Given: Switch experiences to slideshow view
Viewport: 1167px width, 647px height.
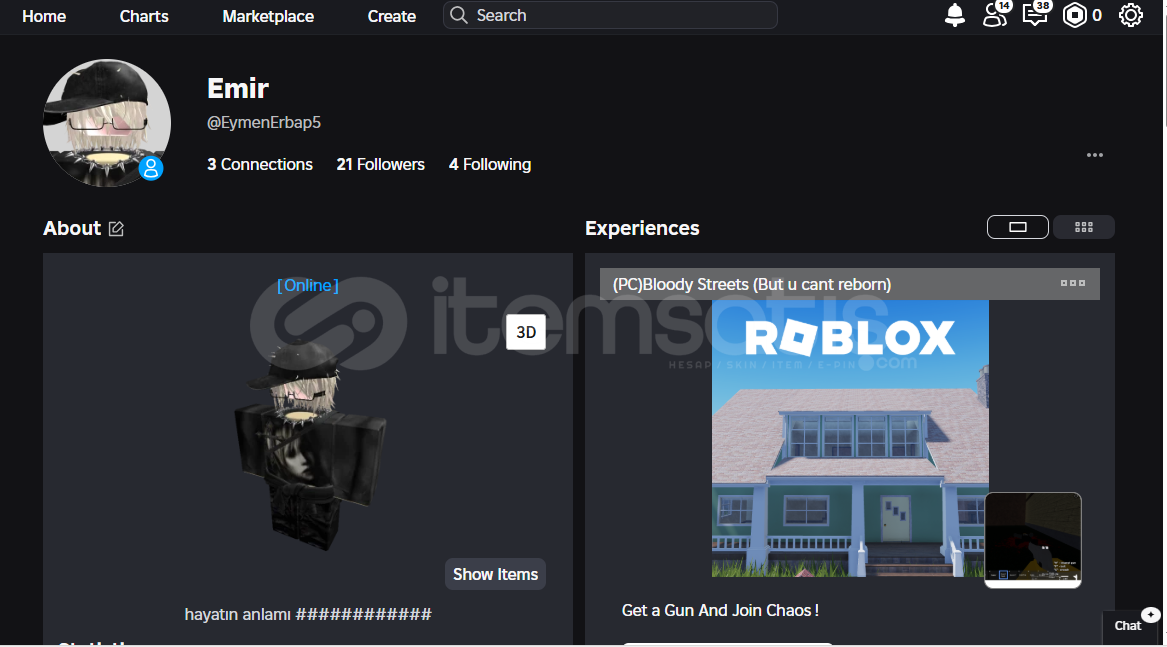Looking at the screenshot, I should pyautogui.click(x=1017, y=227).
